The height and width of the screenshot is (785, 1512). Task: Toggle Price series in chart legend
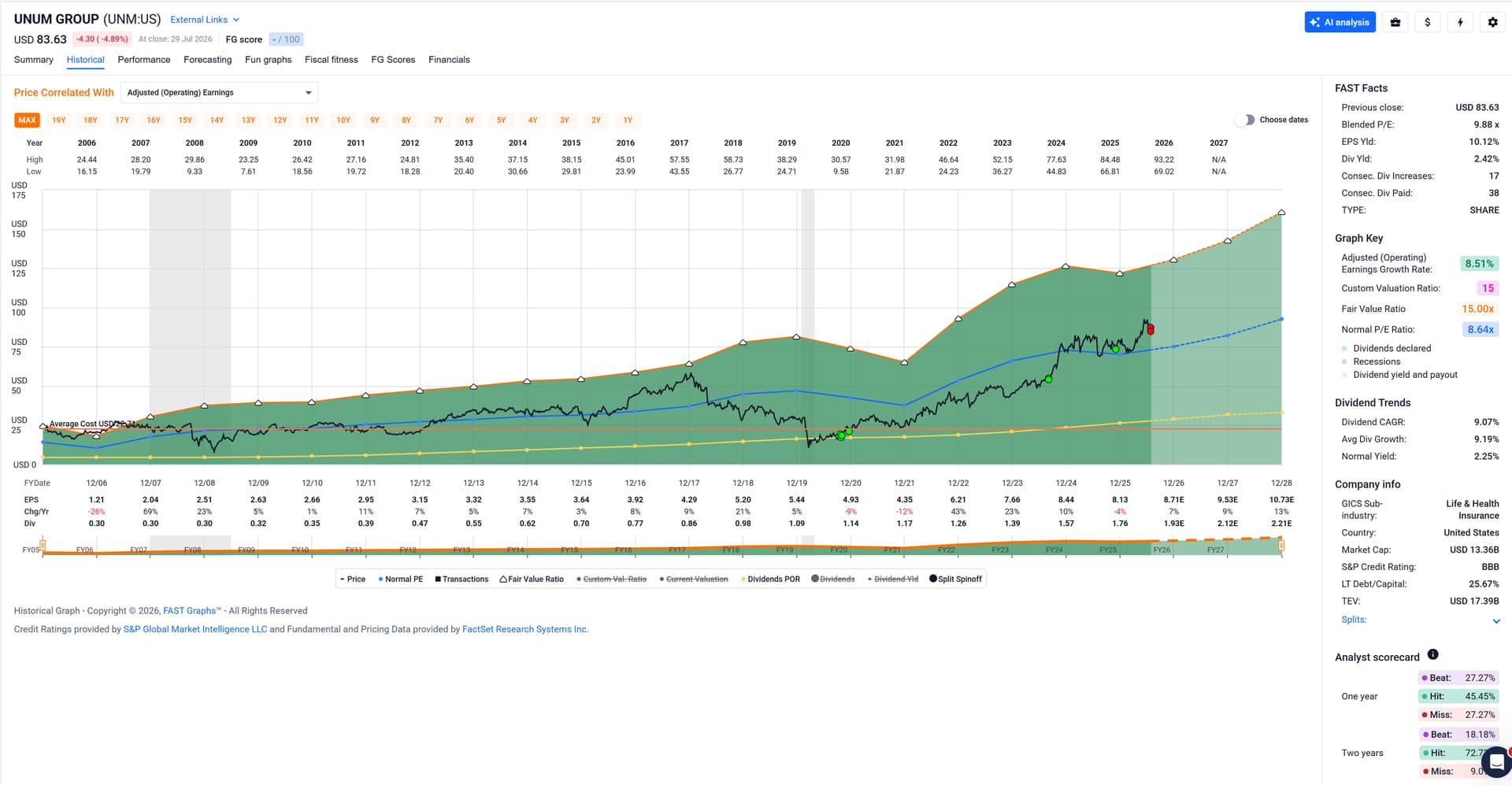pyautogui.click(x=353, y=579)
